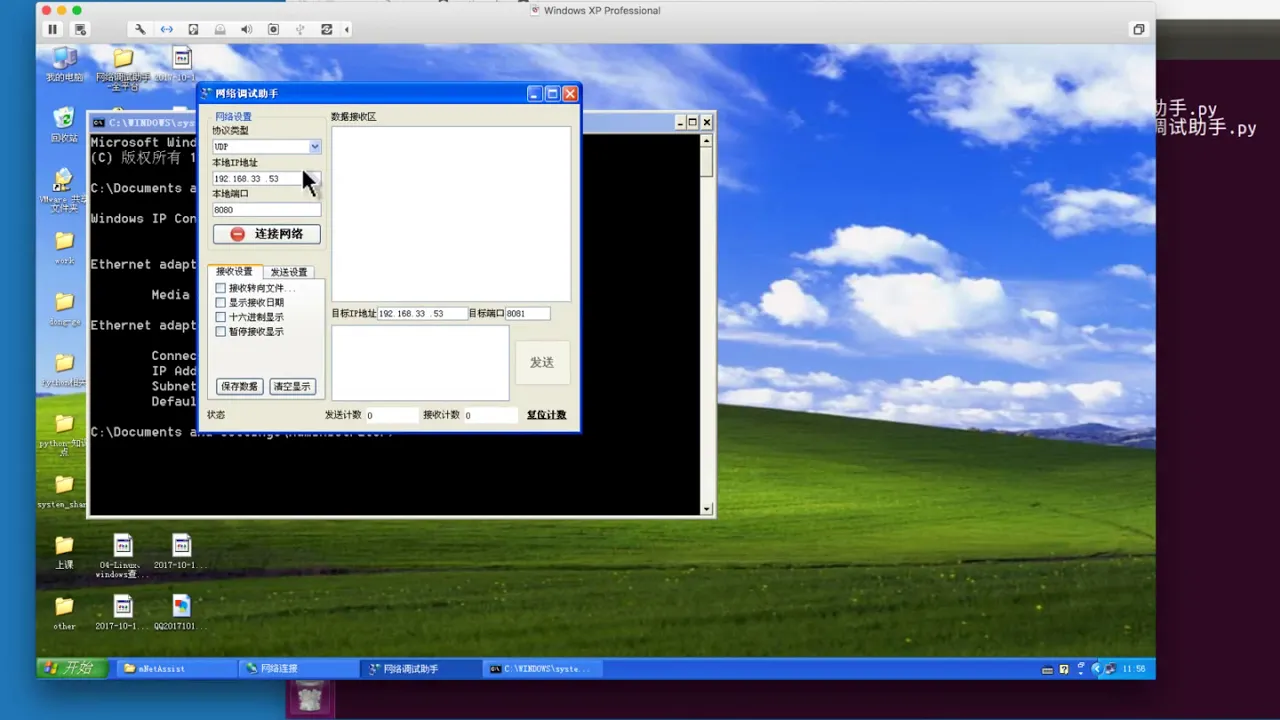Image resolution: width=1280 pixels, height=720 pixels.
Task: Click scrollbar up arrow in command prompt window
Action: (x=707, y=140)
